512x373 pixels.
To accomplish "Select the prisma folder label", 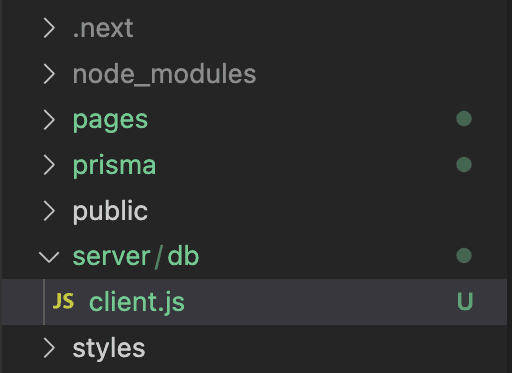I will point(114,165).
